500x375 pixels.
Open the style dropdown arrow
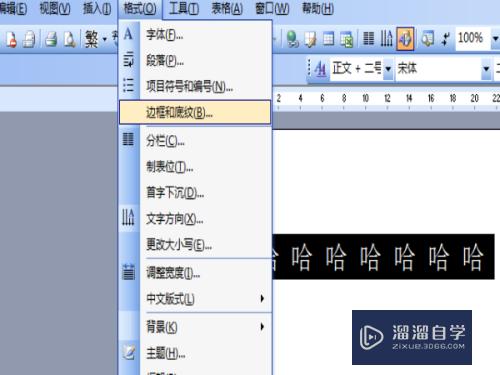(388, 69)
